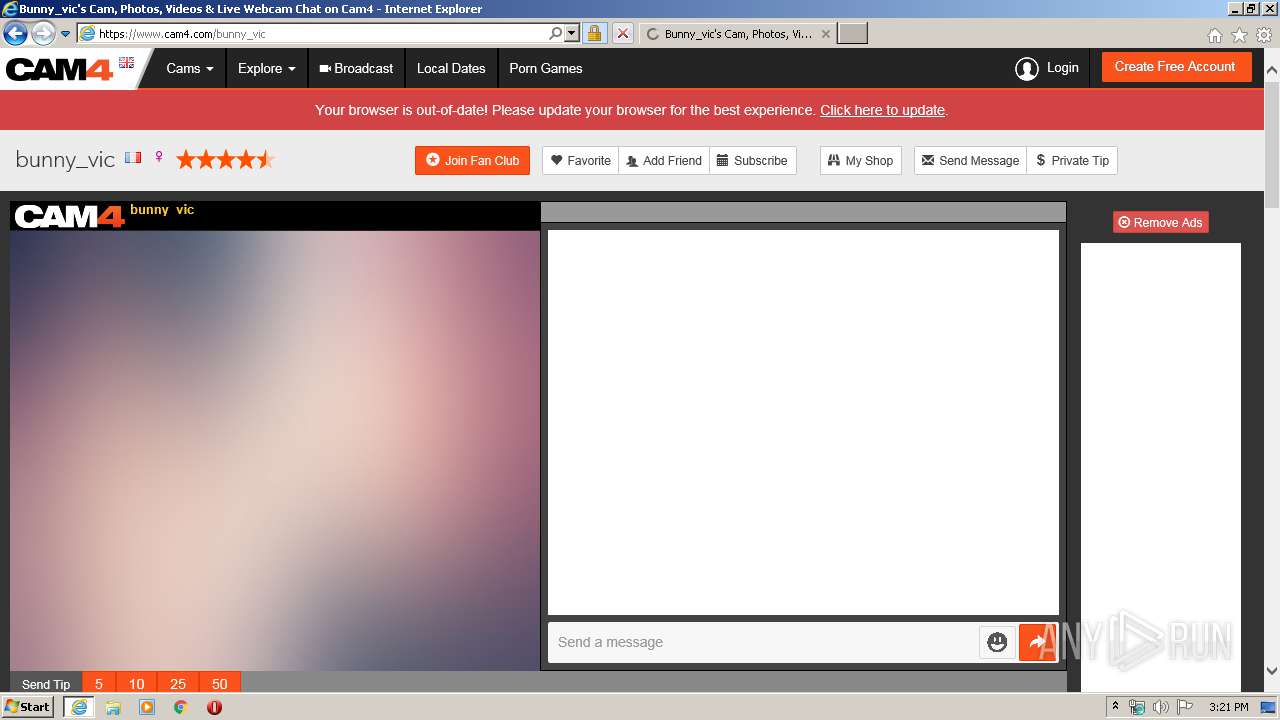Click the address bar URL field
The image size is (1280, 720).
click(320, 33)
